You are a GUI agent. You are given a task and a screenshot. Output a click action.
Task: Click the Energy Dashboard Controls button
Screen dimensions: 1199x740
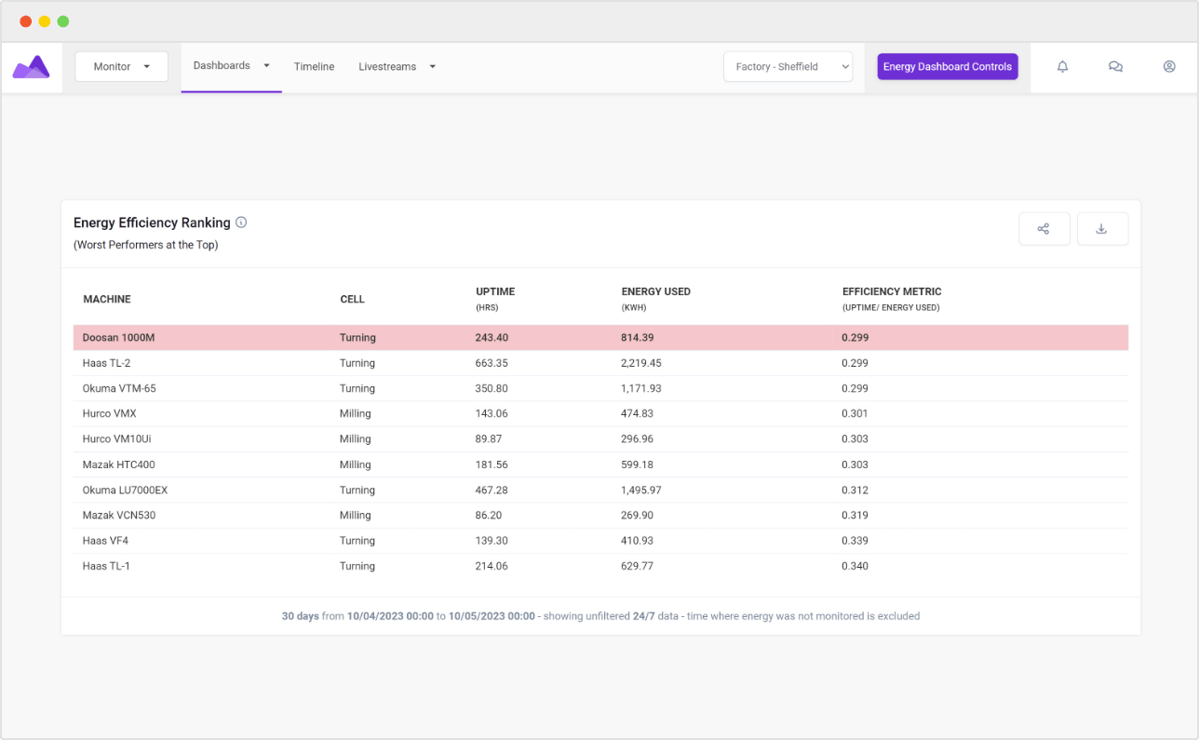pos(947,66)
